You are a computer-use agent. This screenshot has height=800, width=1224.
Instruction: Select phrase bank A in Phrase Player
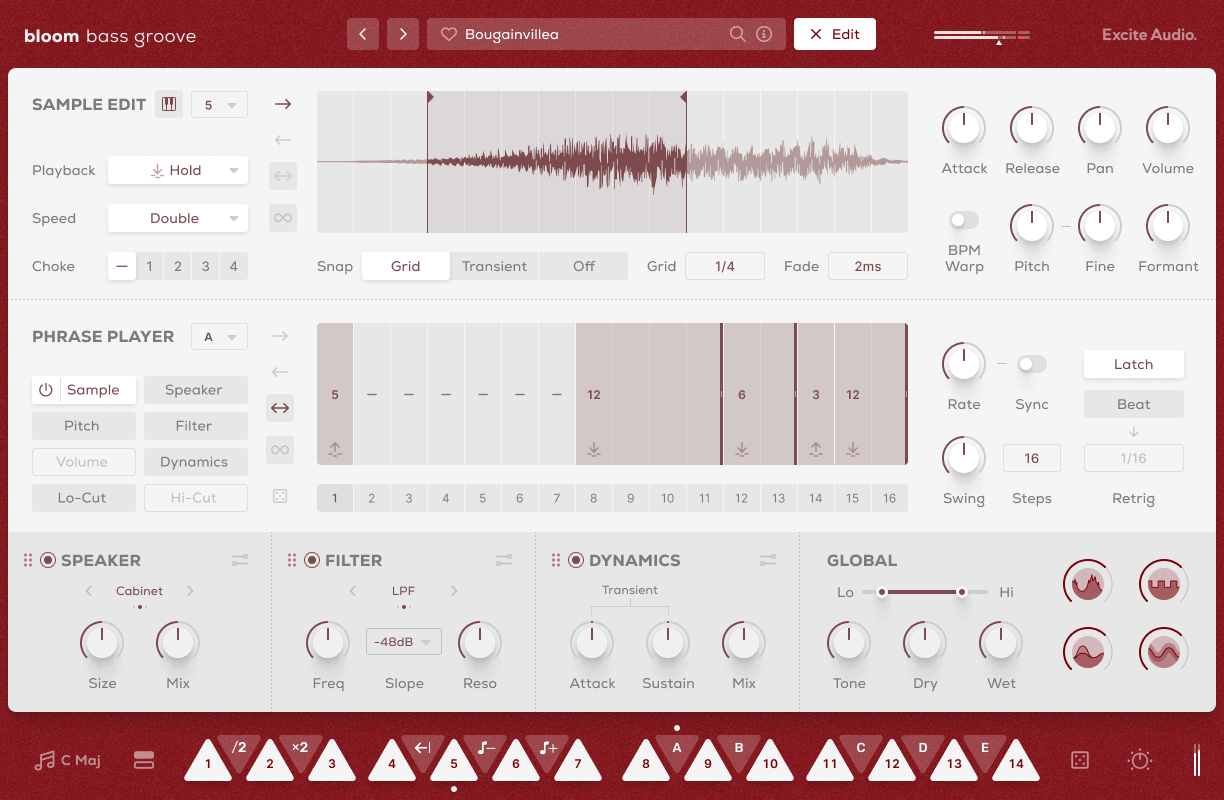tap(219, 336)
